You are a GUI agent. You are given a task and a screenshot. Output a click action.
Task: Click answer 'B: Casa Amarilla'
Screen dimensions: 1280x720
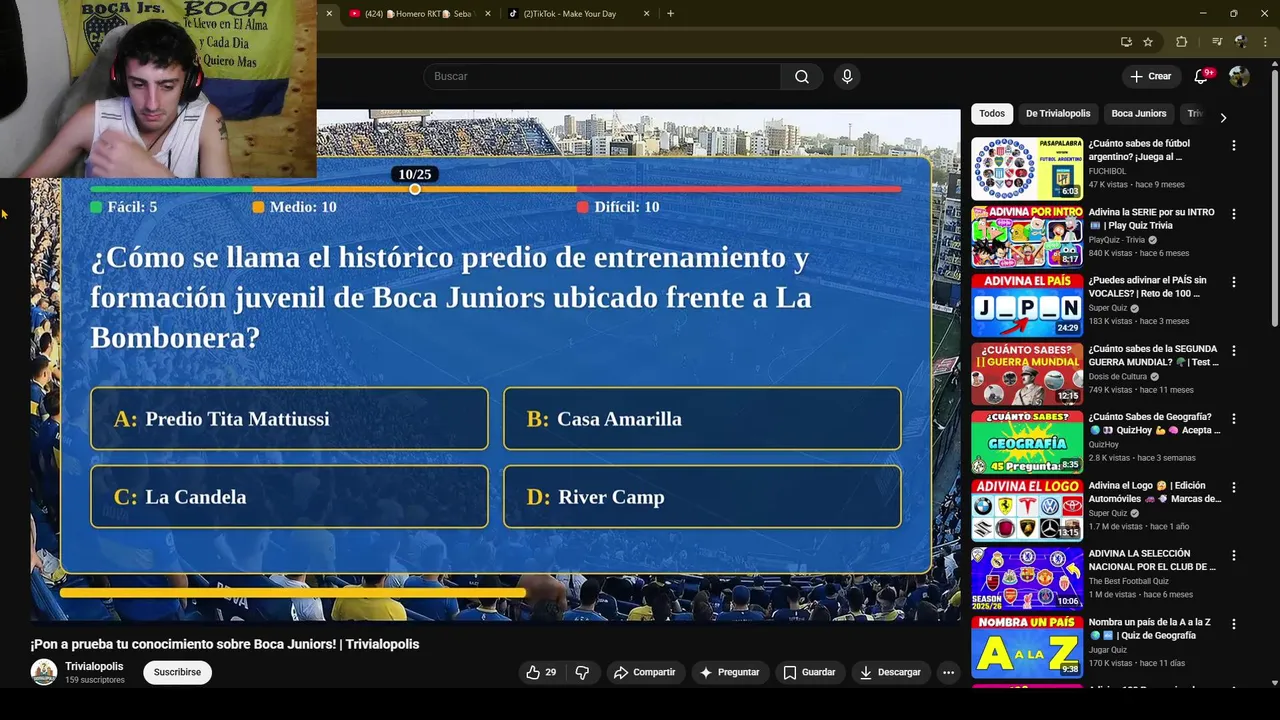tap(702, 419)
